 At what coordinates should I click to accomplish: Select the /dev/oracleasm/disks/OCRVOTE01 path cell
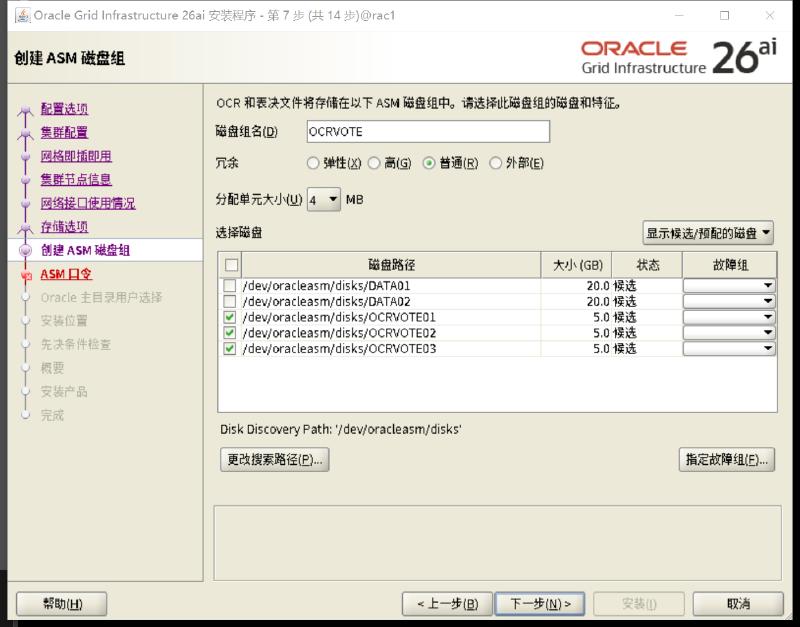click(391, 317)
